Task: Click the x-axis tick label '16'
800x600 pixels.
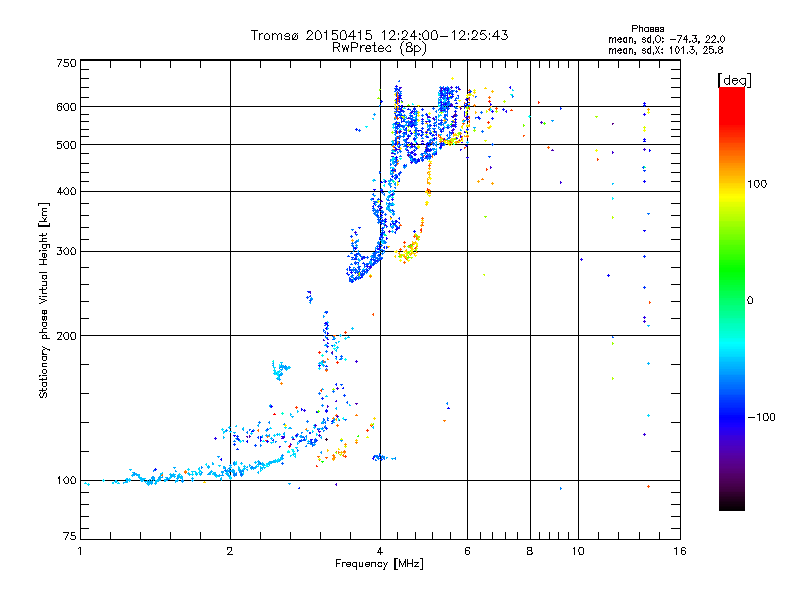Action: [x=680, y=551]
